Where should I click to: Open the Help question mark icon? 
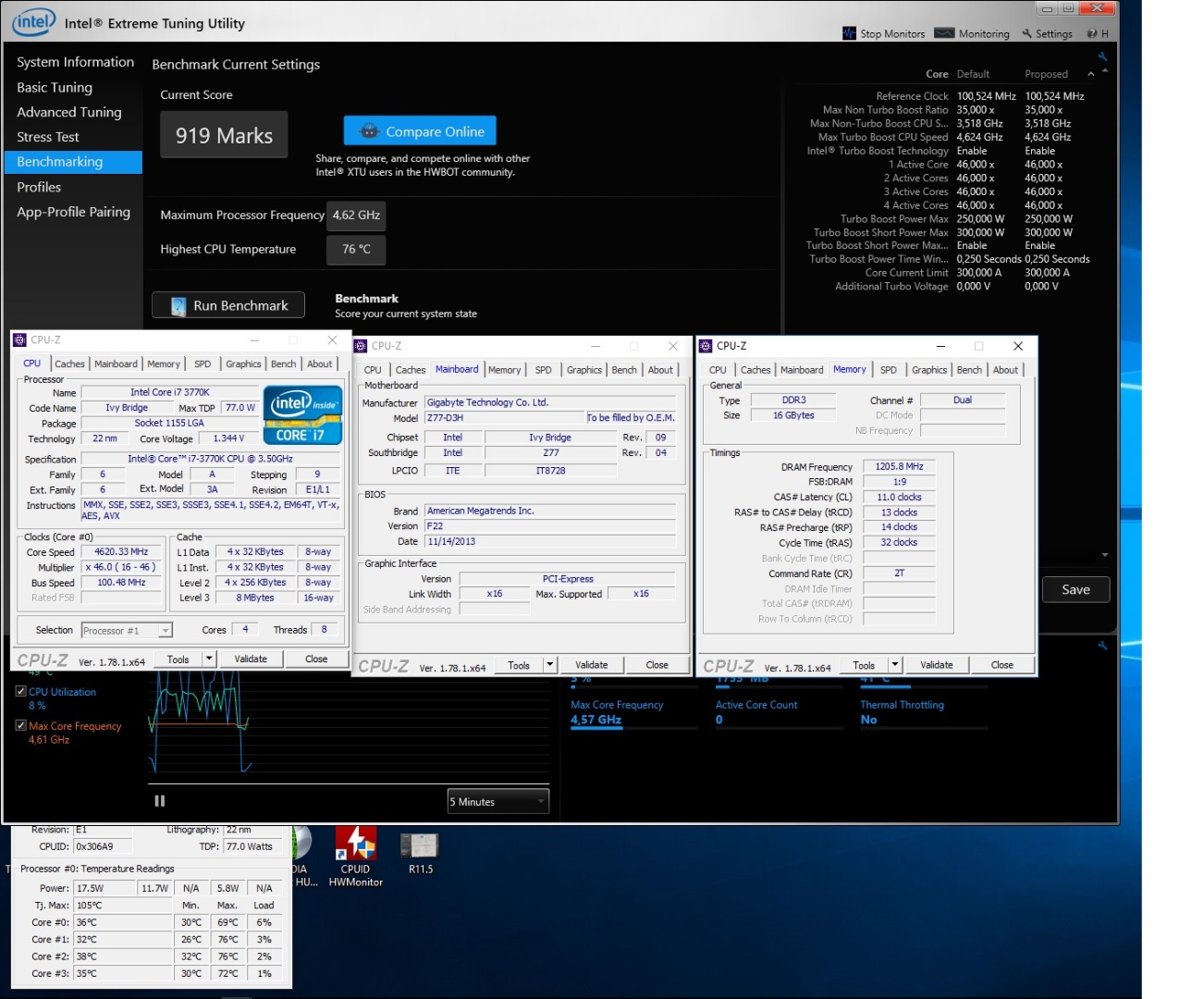[1092, 34]
